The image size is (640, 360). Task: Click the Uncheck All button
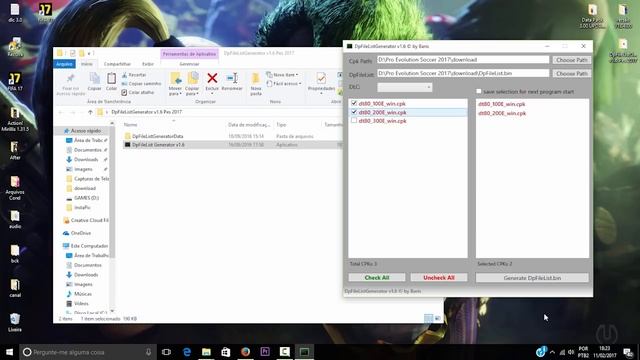click(439, 278)
